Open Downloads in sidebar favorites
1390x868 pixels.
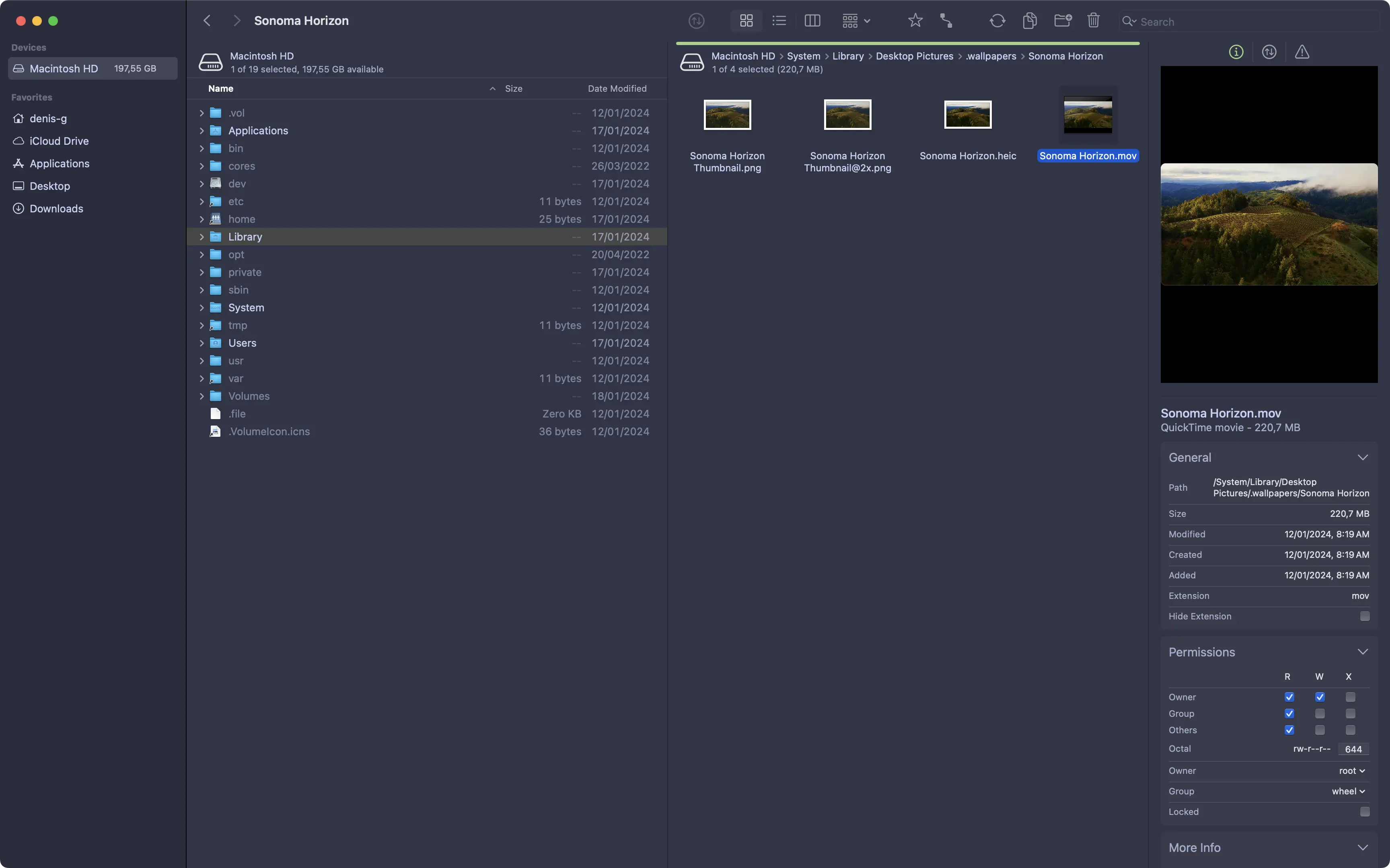56,209
